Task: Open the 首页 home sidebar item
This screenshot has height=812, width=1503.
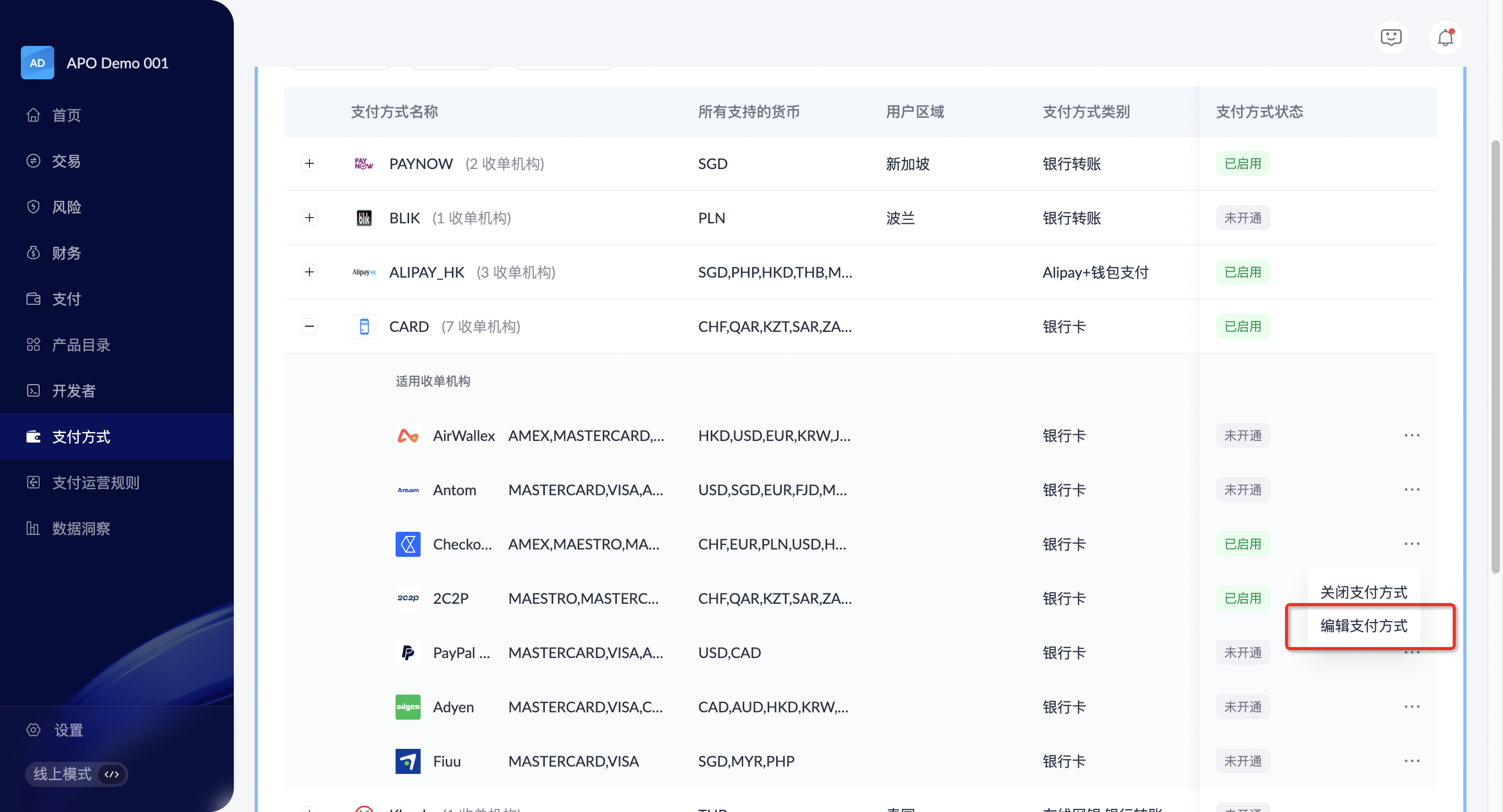Action: point(66,115)
